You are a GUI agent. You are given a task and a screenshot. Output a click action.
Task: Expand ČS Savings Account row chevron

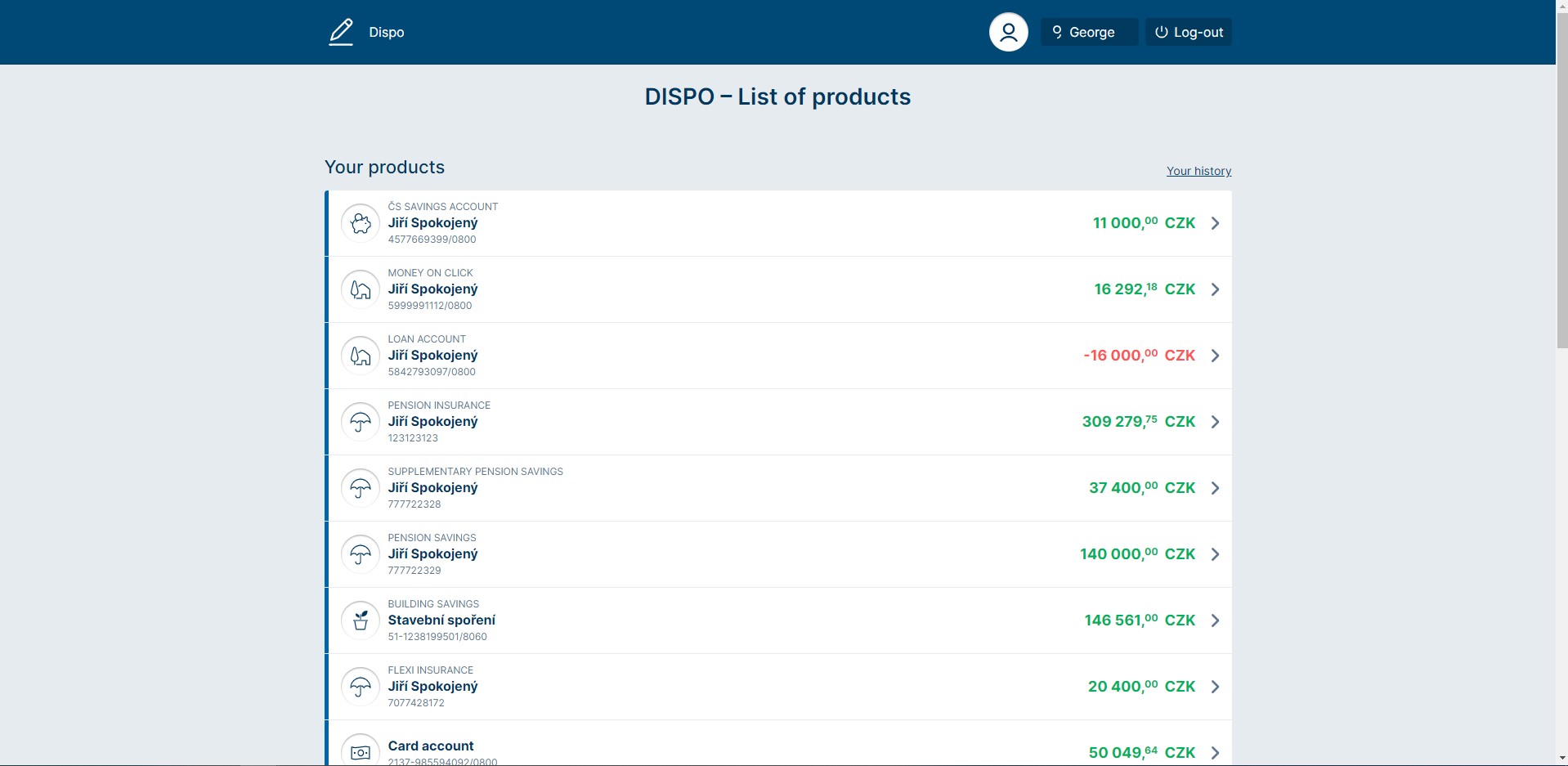coord(1215,223)
